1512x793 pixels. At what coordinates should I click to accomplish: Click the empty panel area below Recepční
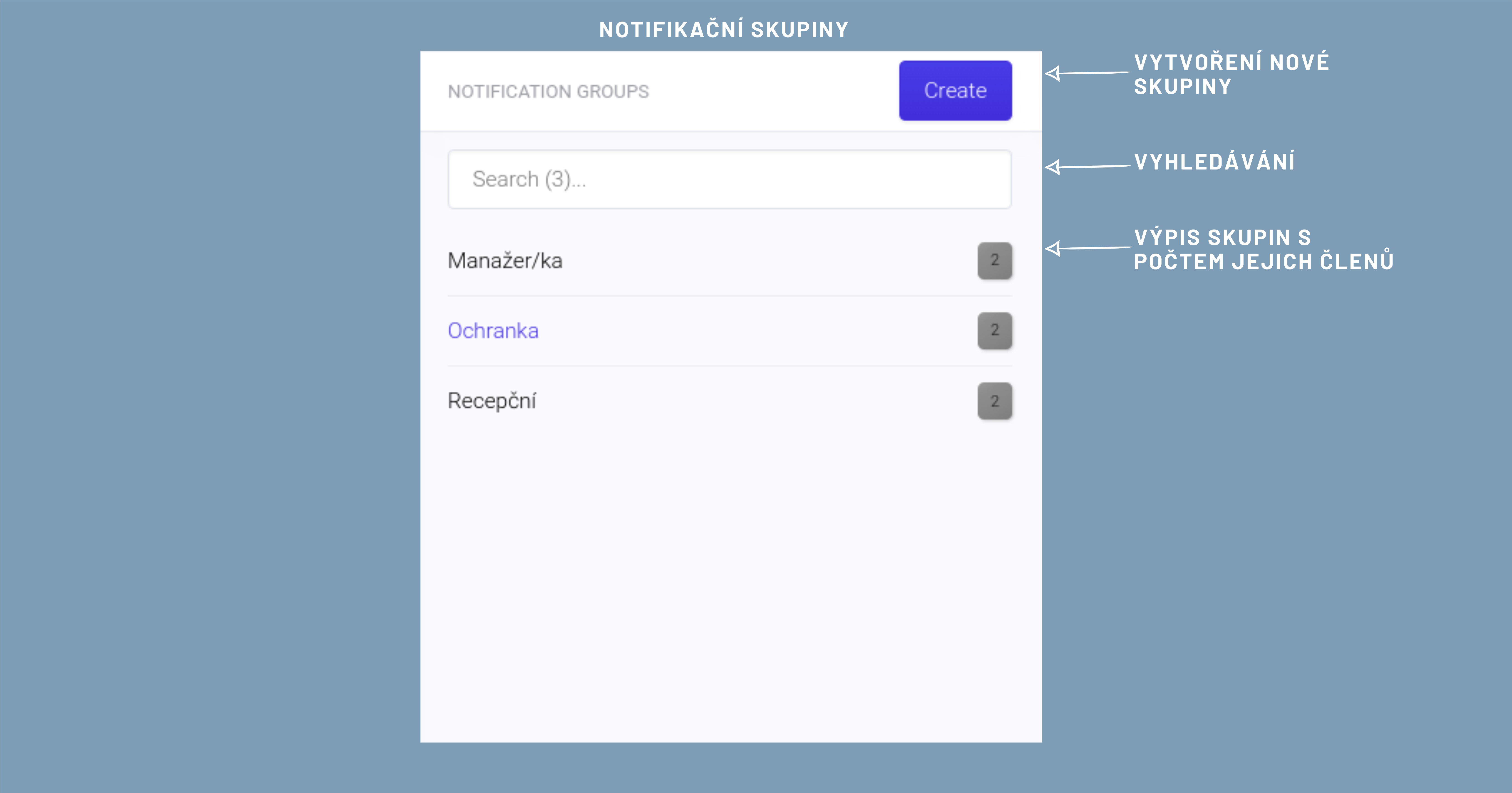(x=730, y=576)
